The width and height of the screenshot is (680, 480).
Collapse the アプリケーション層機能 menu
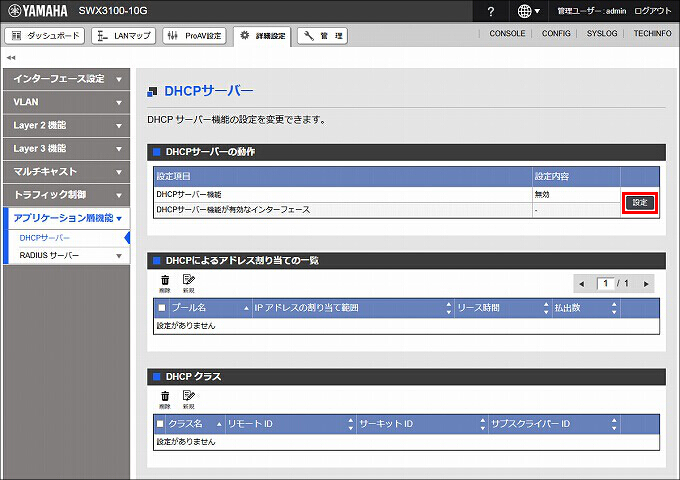coord(66,218)
